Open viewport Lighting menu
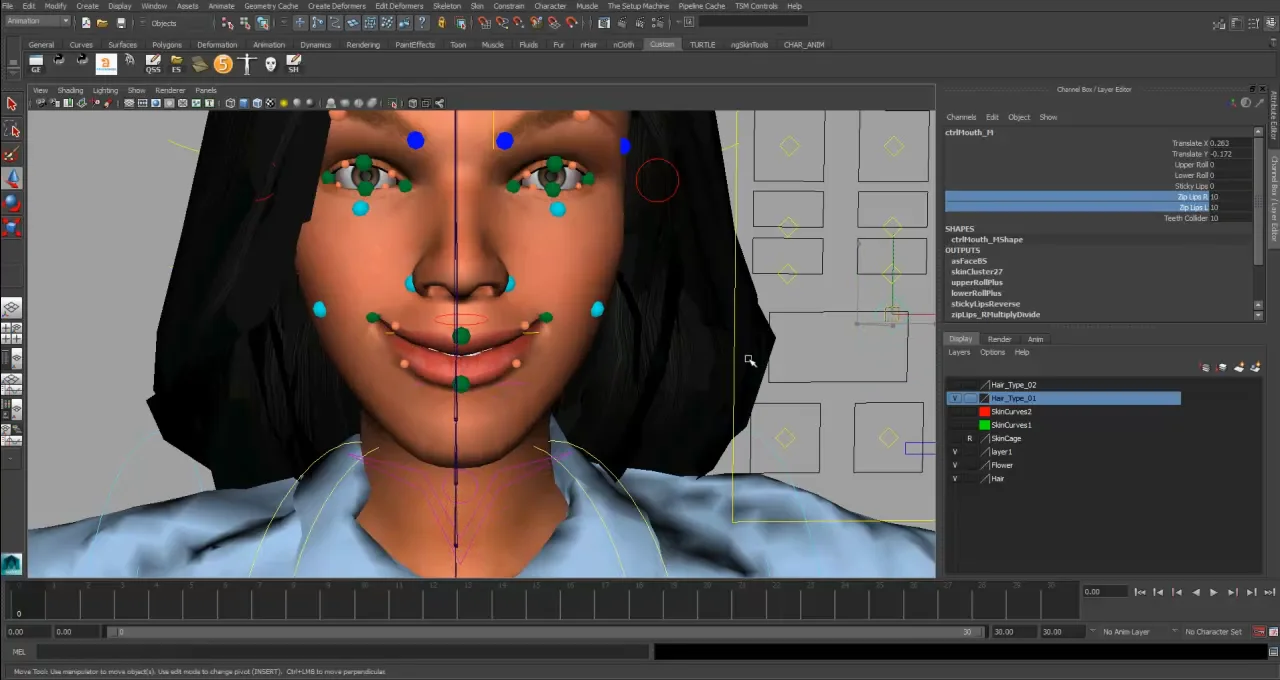This screenshot has width=1280, height=680. [x=105, y=90]
